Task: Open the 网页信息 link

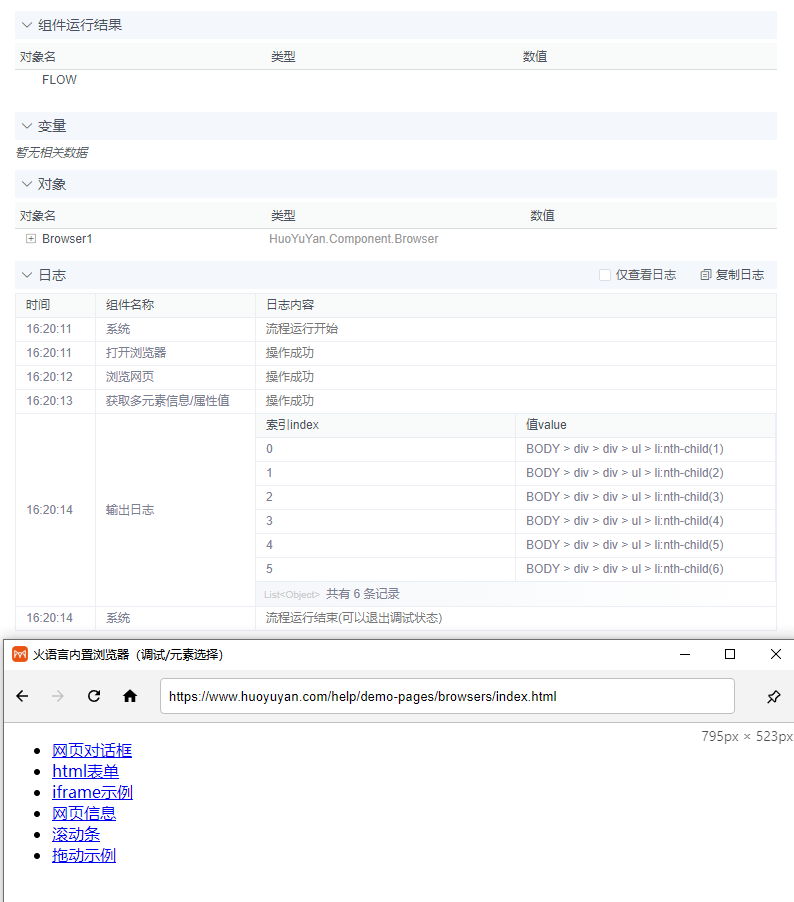Action: point(84,813)
